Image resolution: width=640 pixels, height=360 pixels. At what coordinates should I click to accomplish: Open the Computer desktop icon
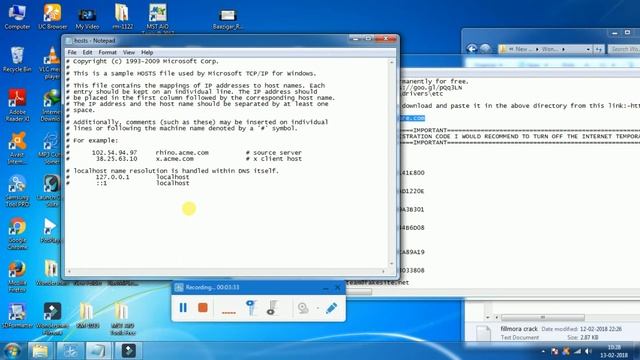point(17,17)
